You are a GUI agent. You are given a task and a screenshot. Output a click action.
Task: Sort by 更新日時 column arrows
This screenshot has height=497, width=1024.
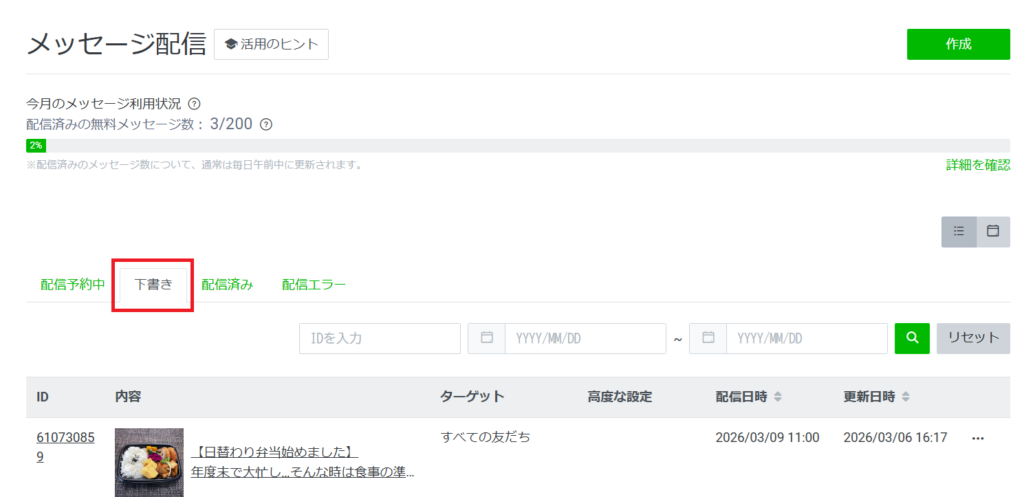point(905,397)
